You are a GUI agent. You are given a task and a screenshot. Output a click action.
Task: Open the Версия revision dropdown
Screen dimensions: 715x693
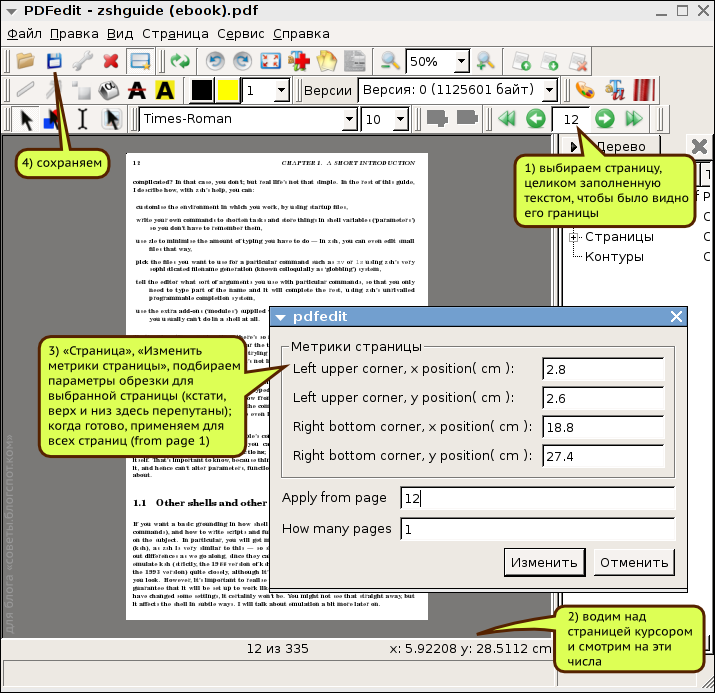pos(550,90)
